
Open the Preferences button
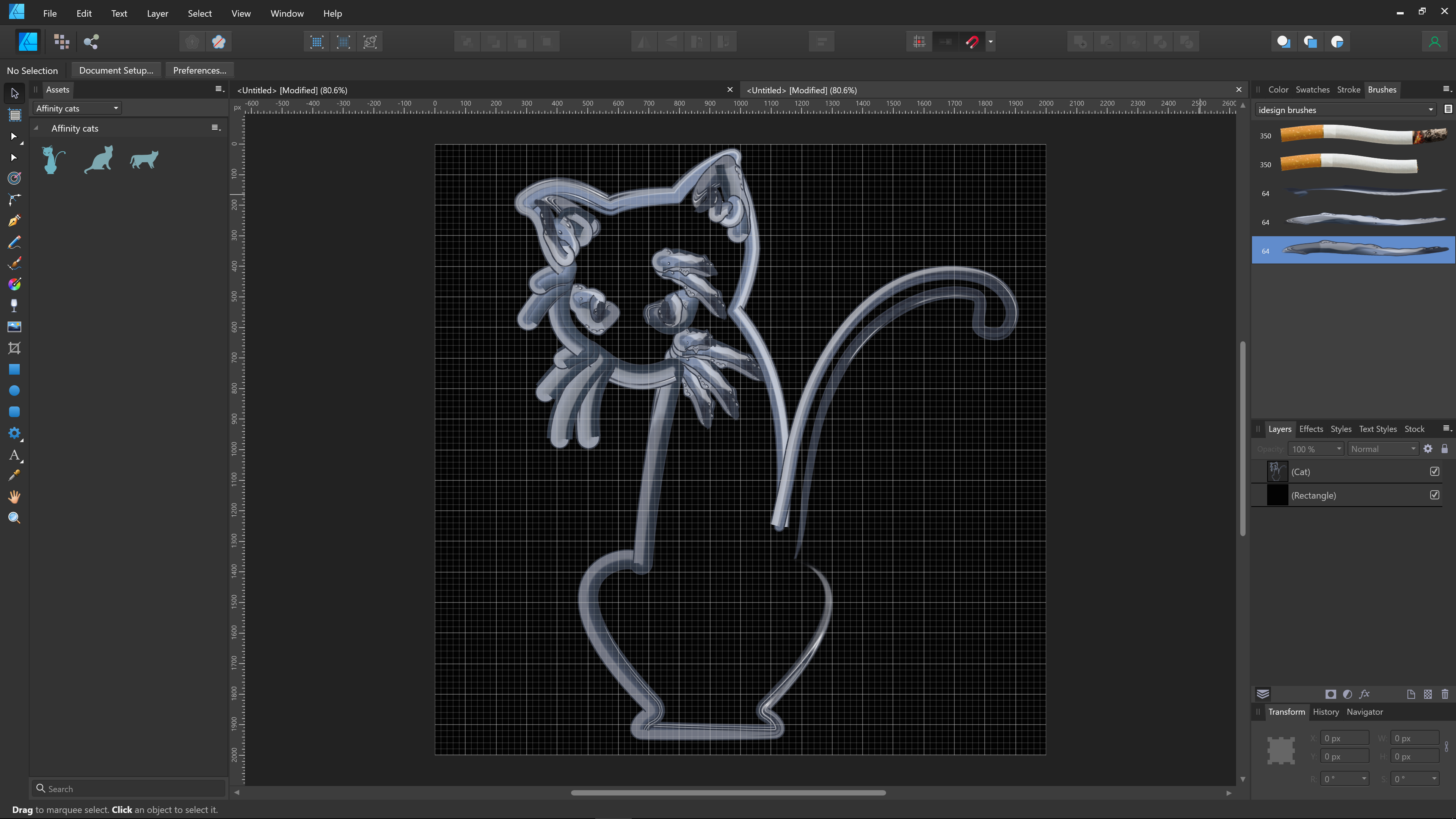[x=199, y=70]
